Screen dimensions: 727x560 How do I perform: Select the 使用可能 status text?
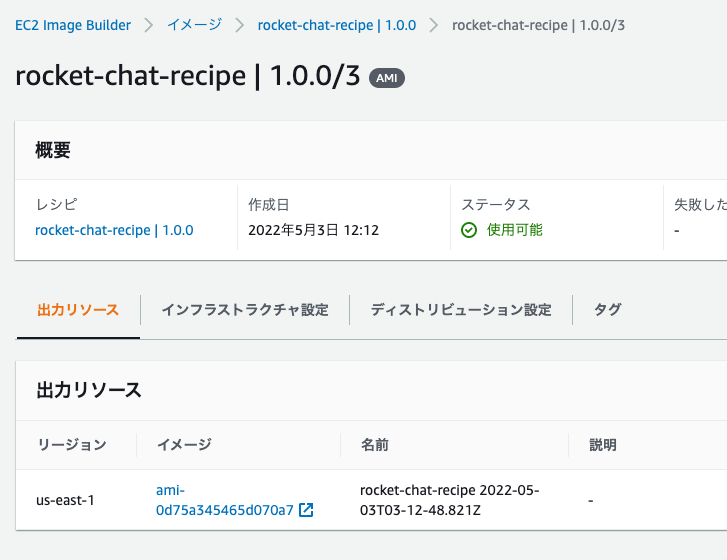point(515,230)
